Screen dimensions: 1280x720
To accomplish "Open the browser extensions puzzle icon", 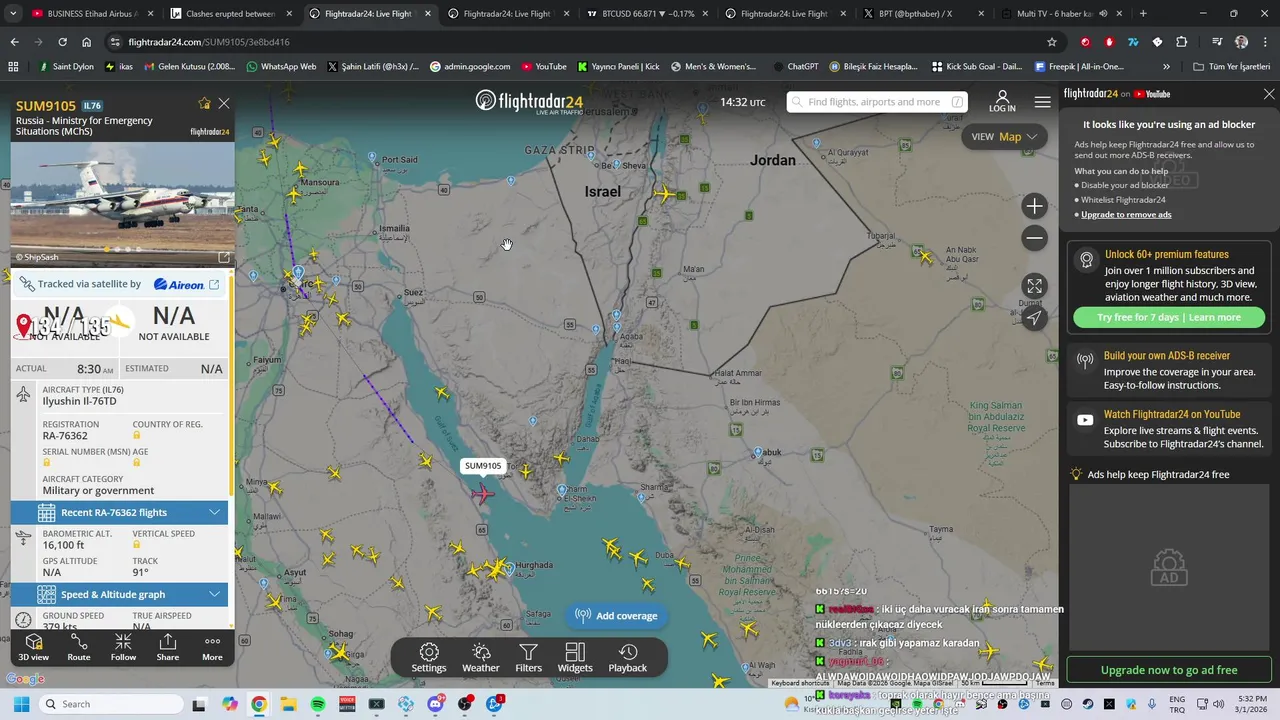I will click(x=1182, y=42).
